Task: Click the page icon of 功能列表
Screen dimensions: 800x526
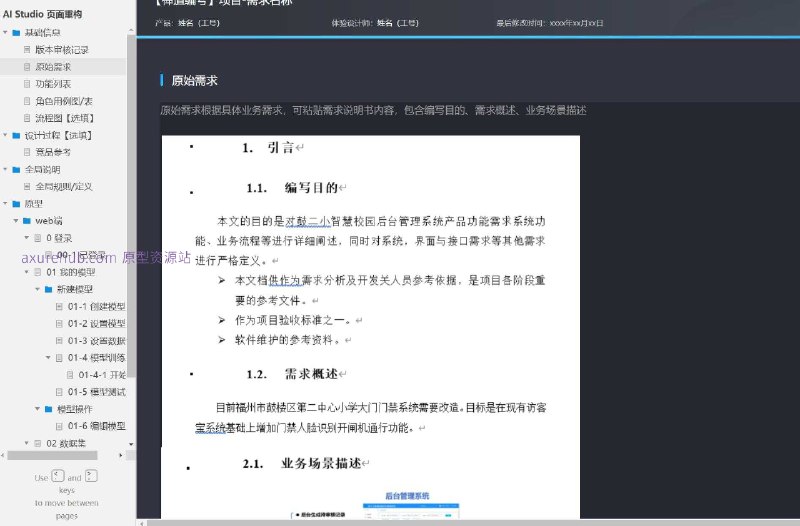Action: (x=27, y=84)
